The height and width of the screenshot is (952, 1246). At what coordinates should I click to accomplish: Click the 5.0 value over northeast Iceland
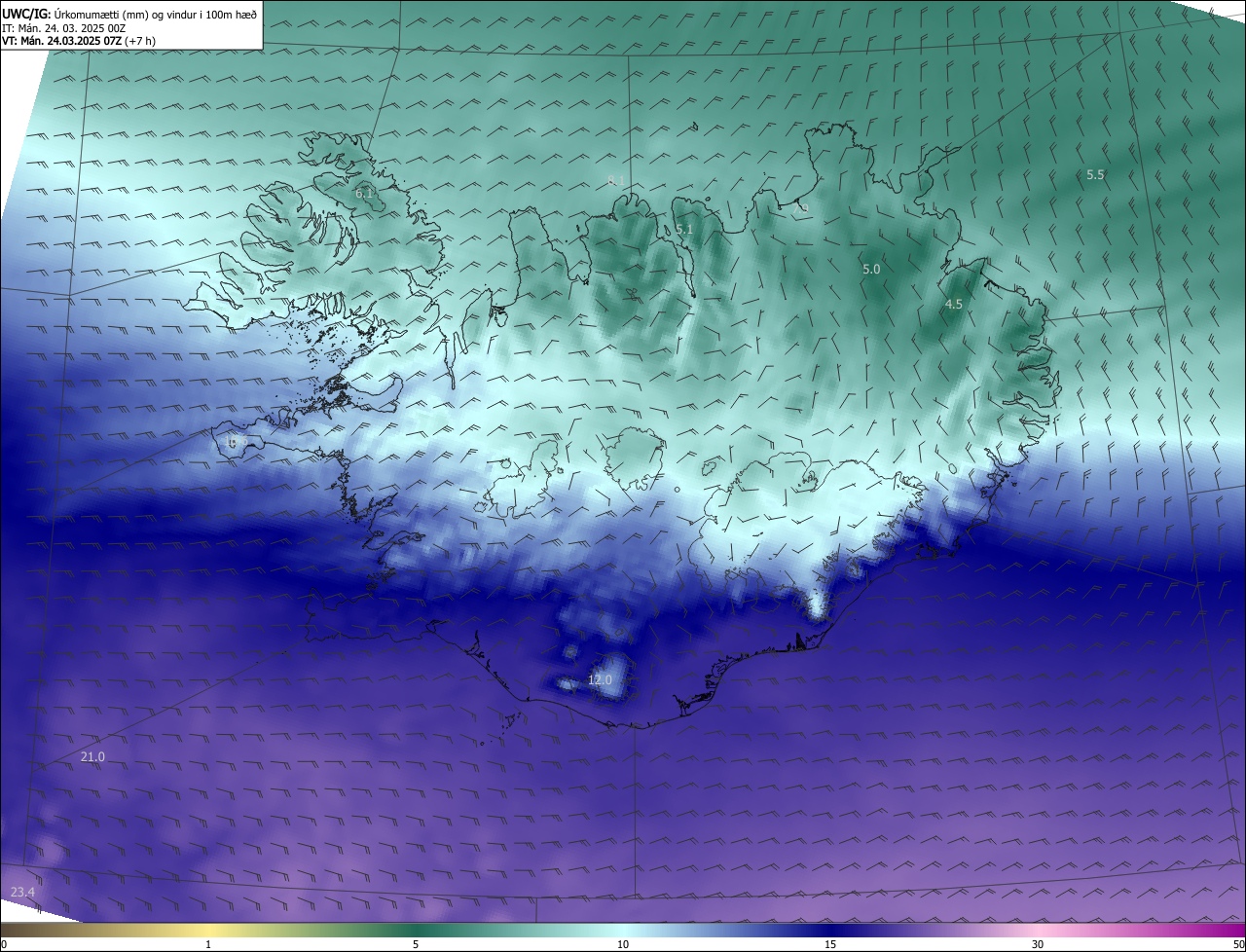871,269
